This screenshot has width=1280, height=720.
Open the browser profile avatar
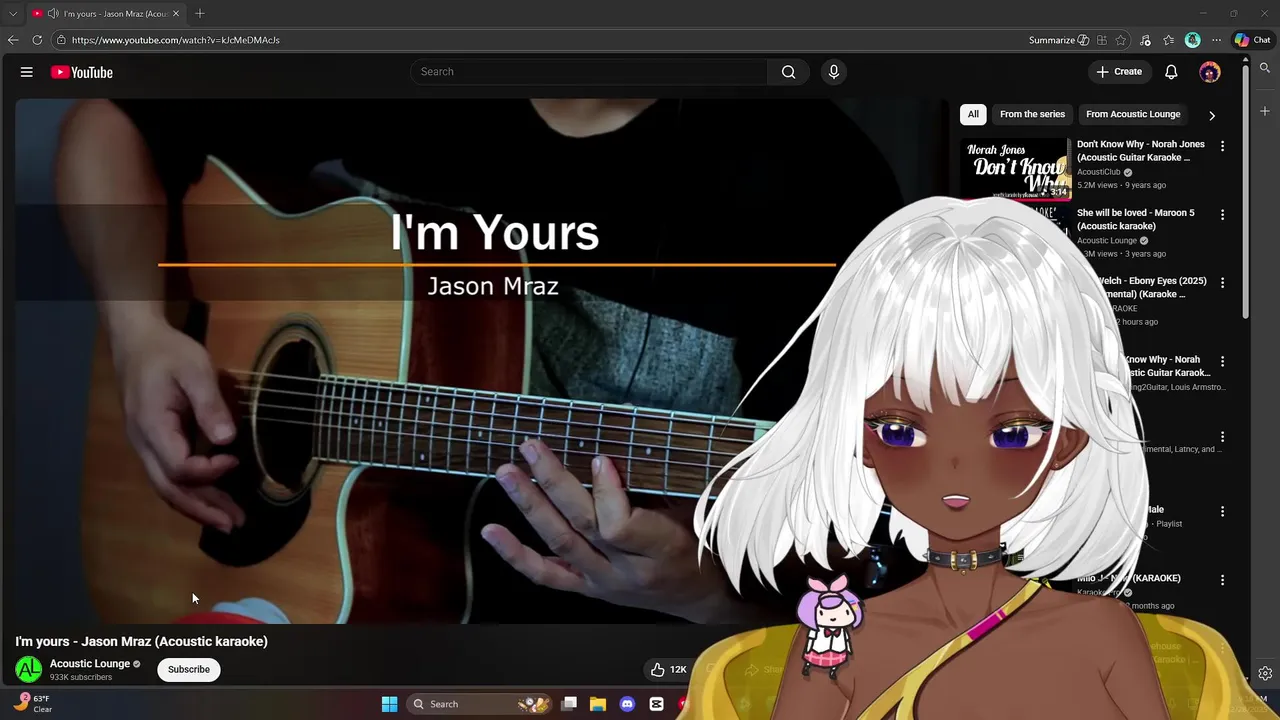point(1193,40)
